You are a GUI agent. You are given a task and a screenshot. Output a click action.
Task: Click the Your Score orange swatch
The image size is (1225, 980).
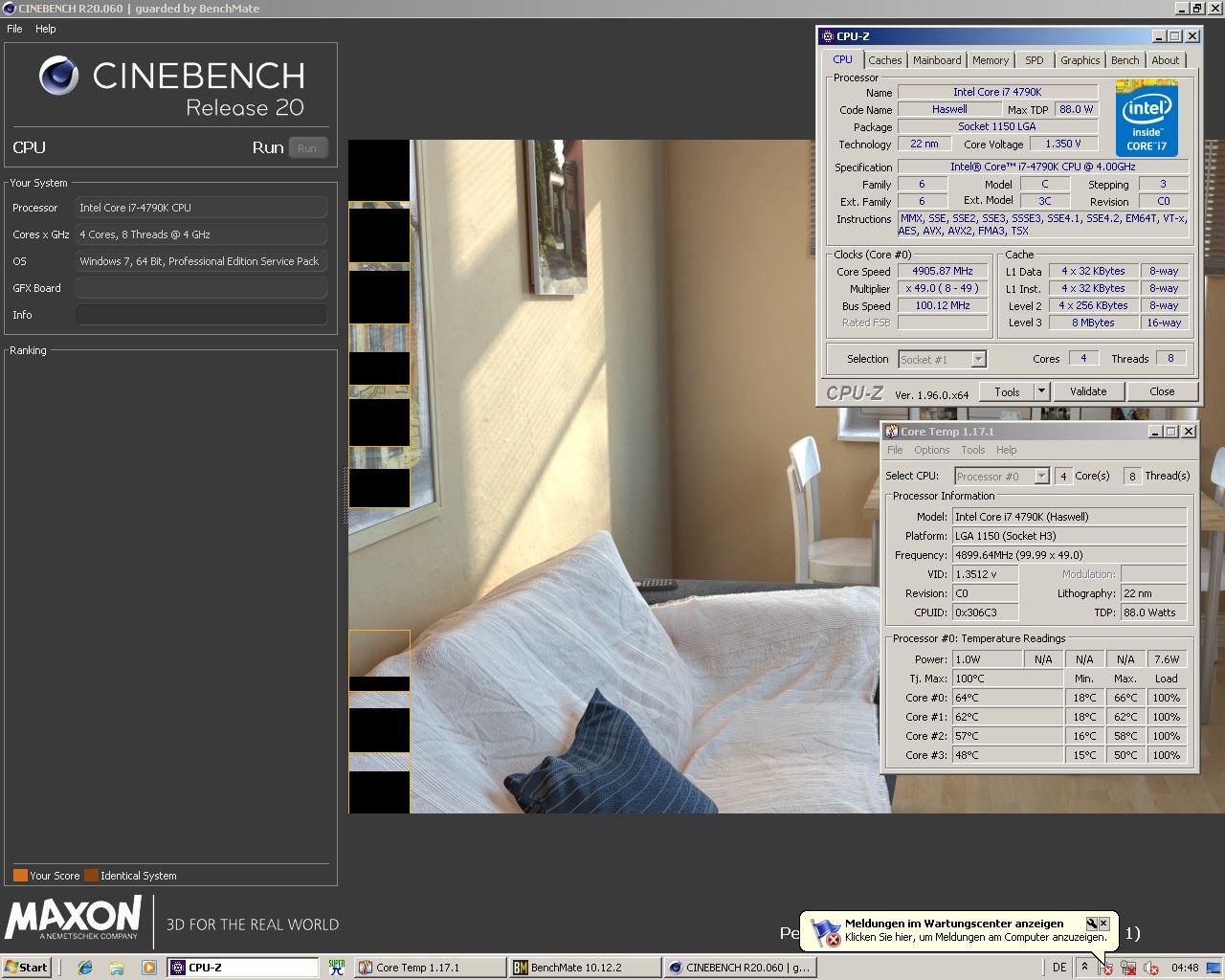(20, 876)
